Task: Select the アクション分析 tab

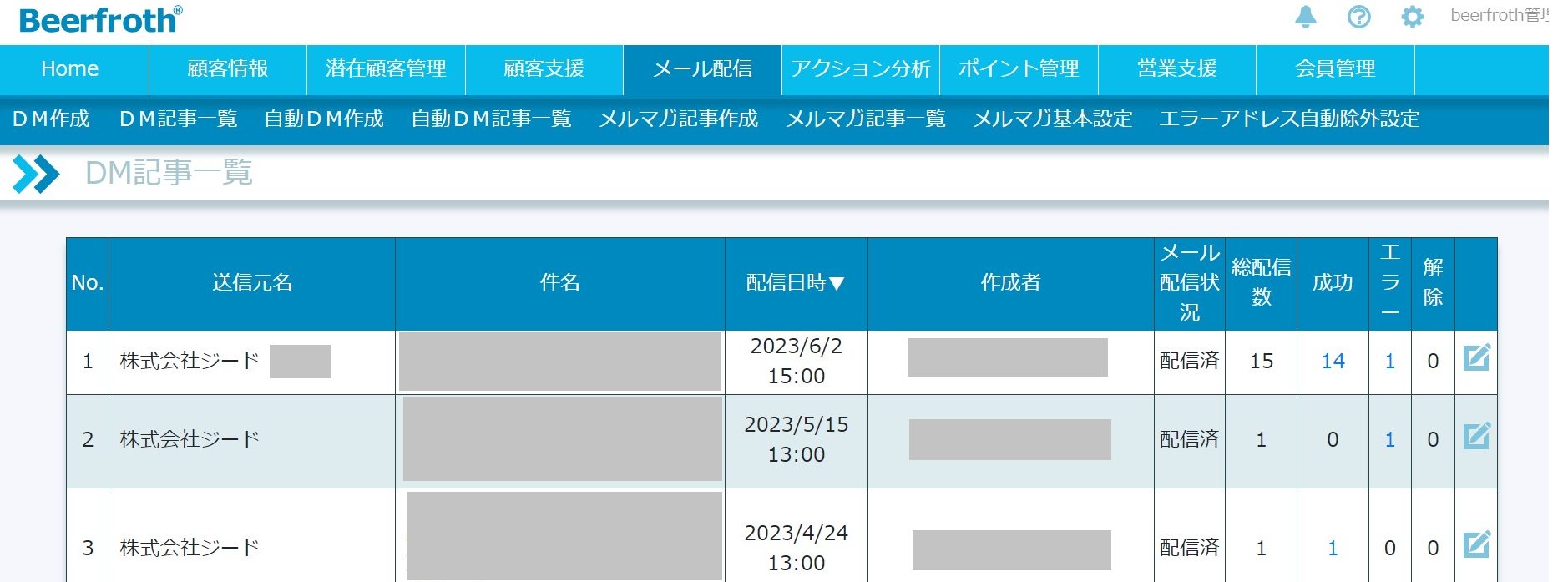Action: [x=860, y=69]
